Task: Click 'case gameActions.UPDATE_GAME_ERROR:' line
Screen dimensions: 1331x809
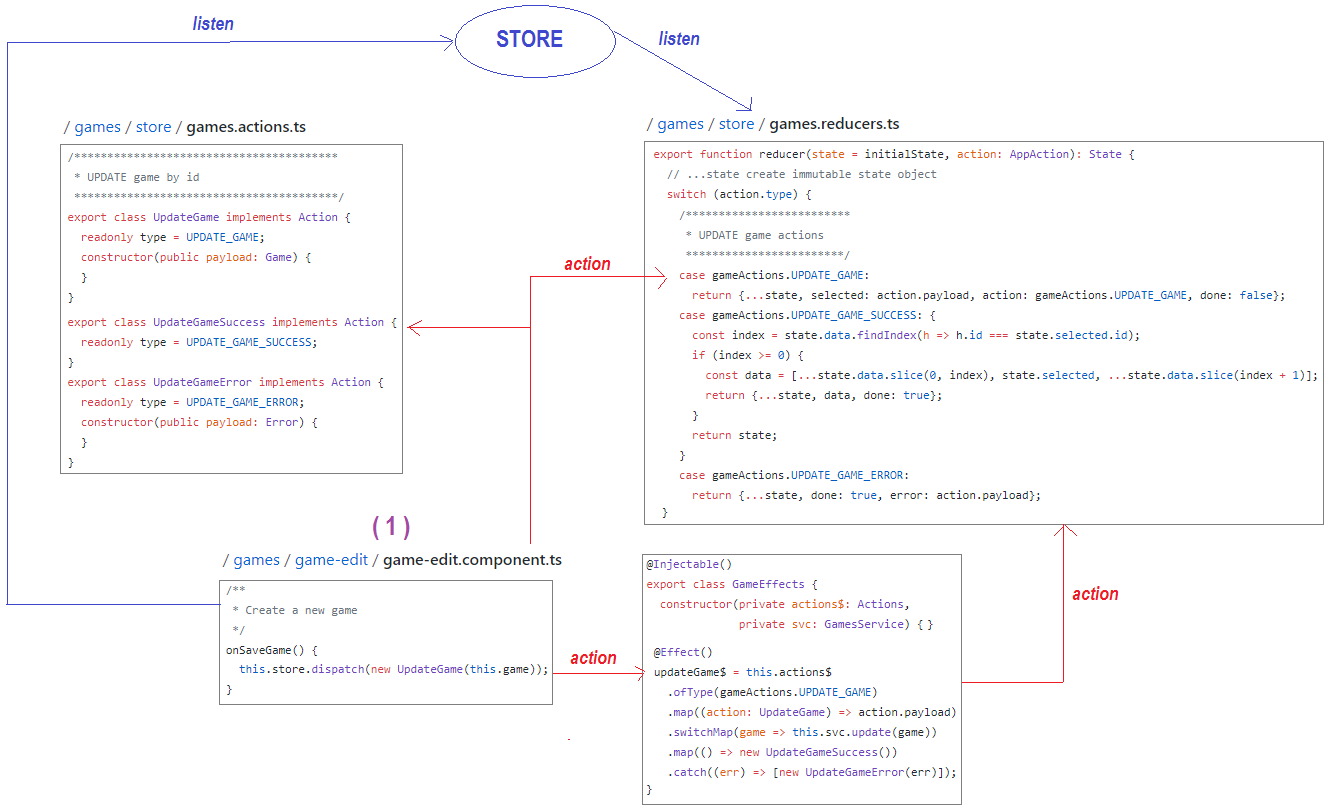Action: (x=794, y=475)
